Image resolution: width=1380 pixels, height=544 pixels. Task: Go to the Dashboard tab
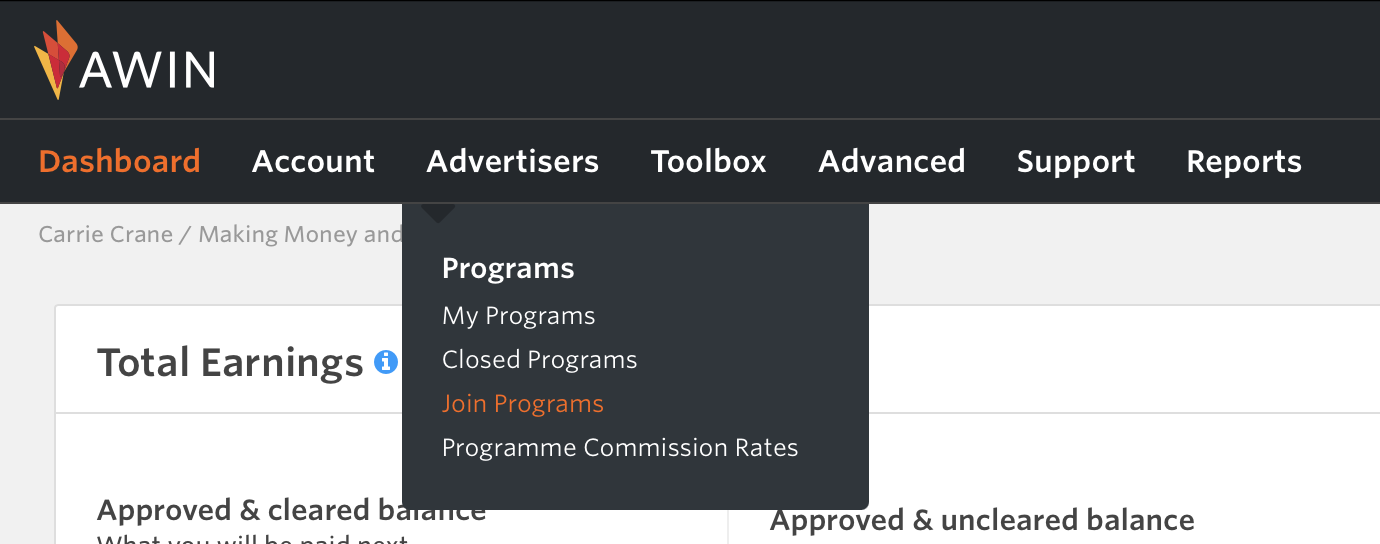(x=119, y=161)
